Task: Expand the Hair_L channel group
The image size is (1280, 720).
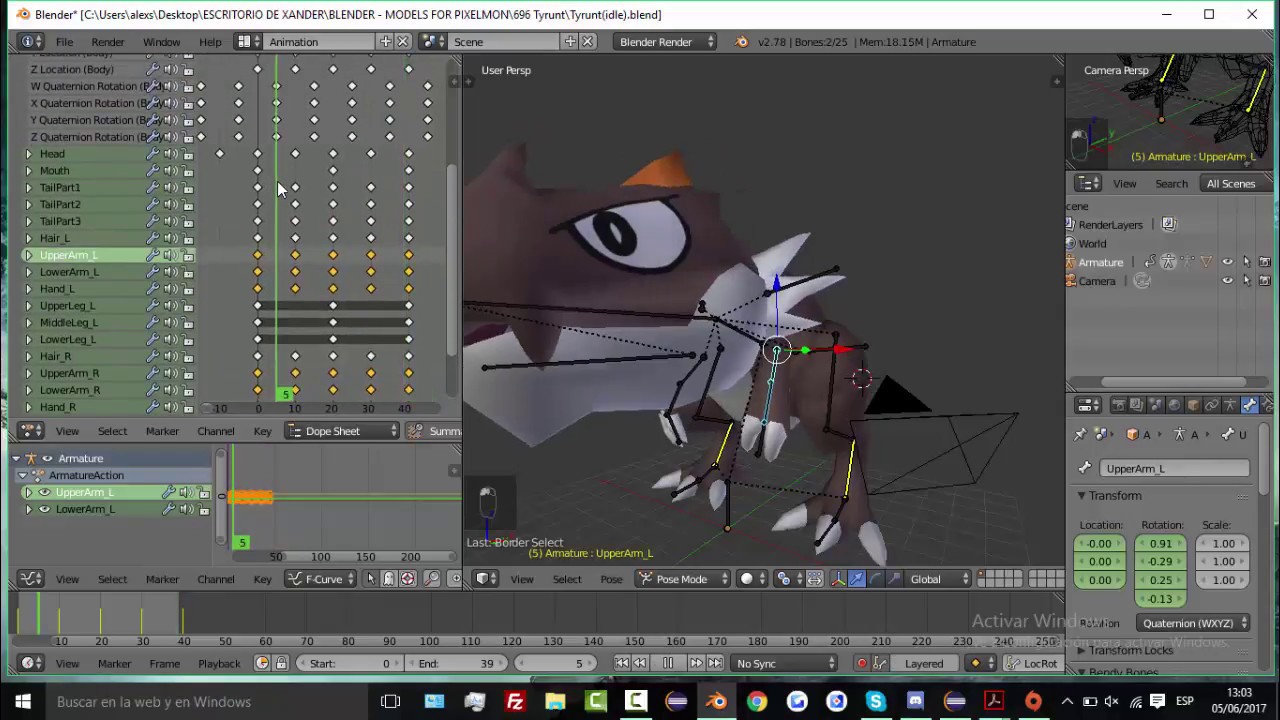Action: tap(28, 238)
